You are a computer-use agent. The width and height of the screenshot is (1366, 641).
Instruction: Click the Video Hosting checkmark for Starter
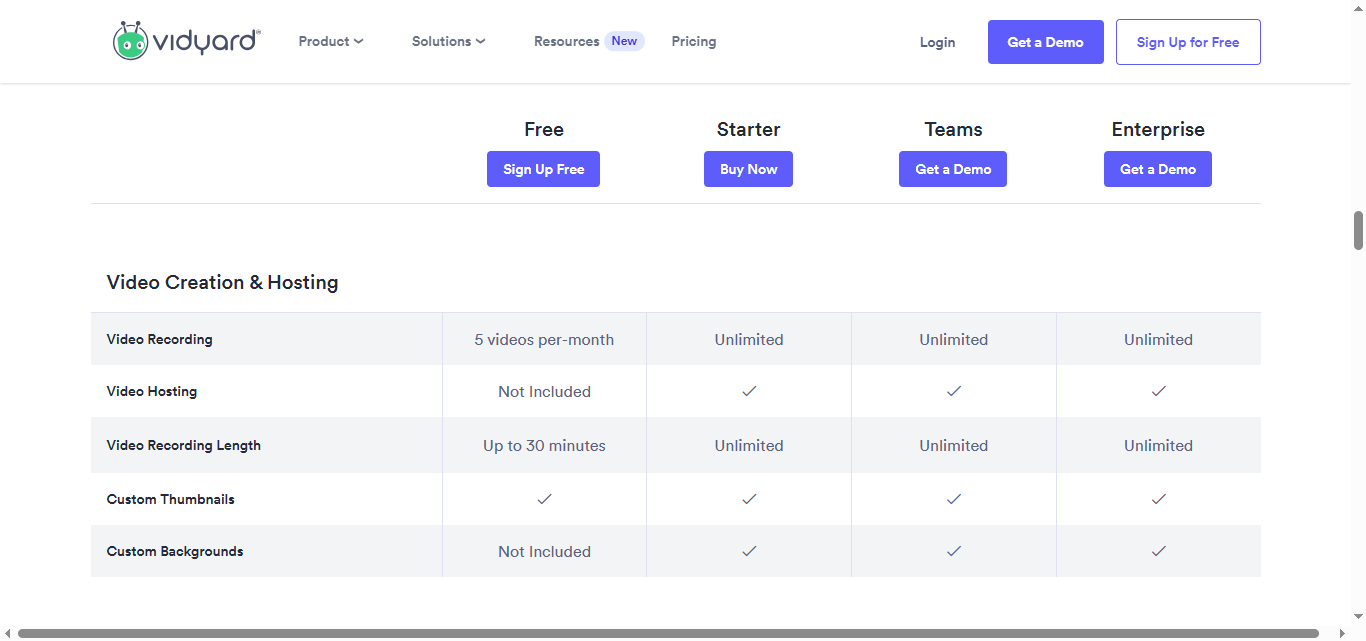749,391
